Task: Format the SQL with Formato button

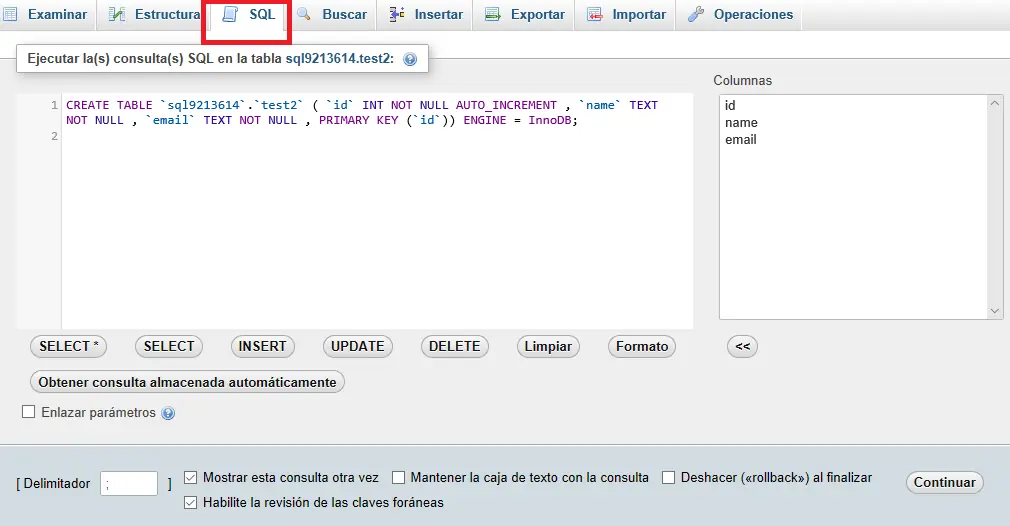Action: pos(642,346)
